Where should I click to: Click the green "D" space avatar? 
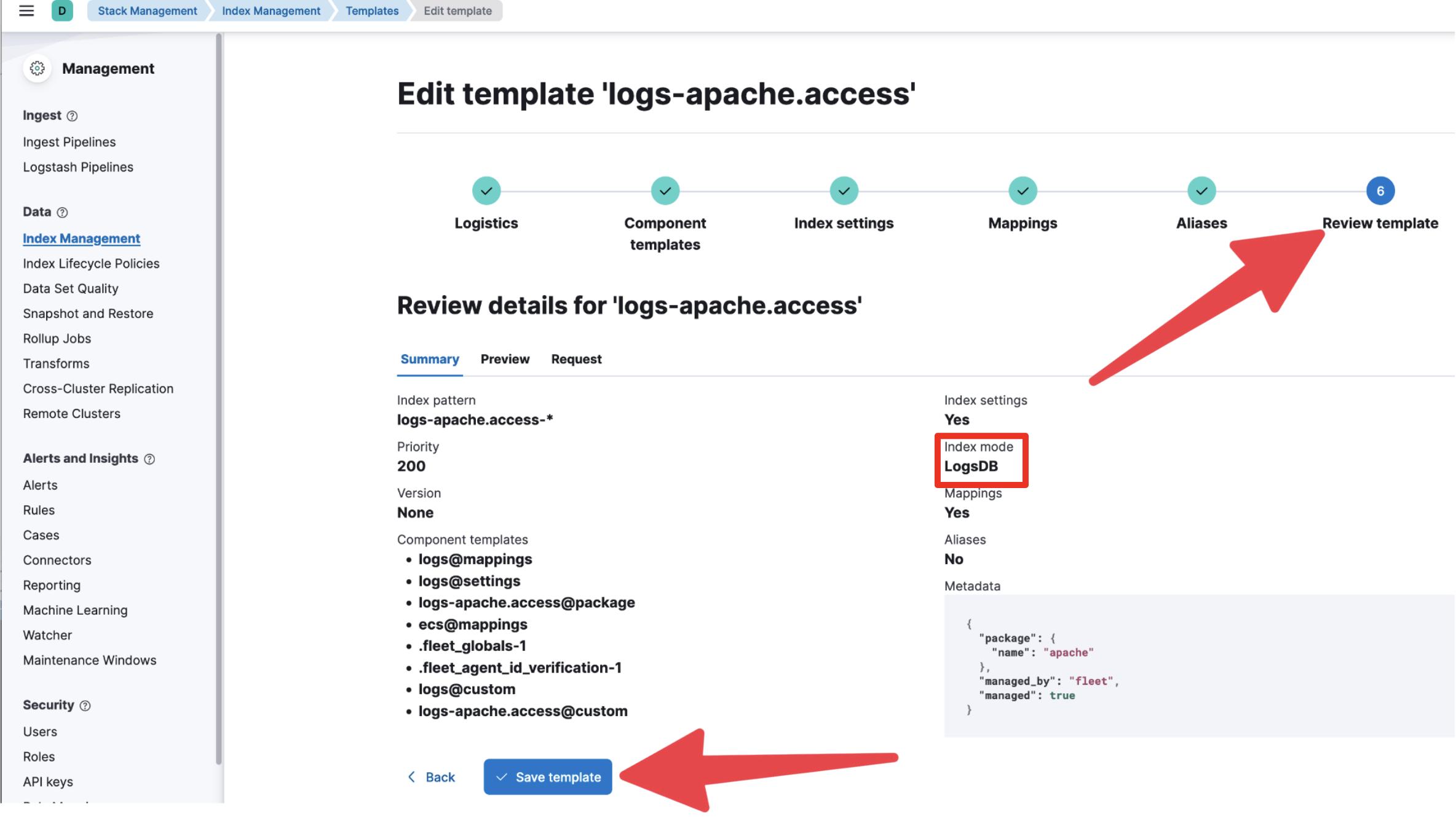(x=62, y=10)
